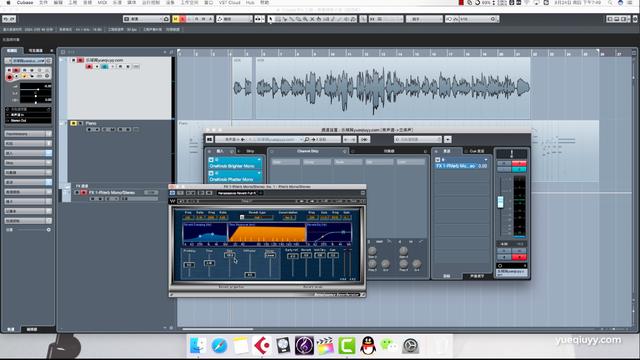
Task: Click the Apple menu logo
Action: point(8,2)
